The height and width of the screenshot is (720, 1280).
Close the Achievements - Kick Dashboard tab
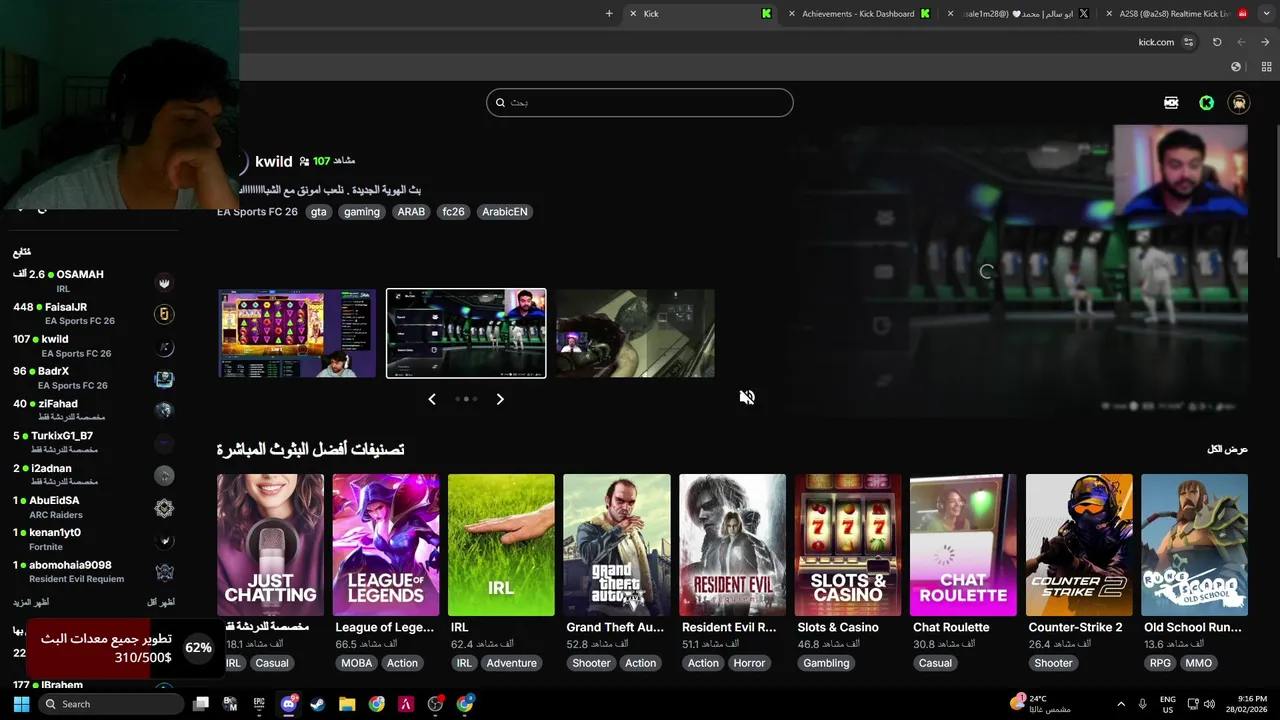pos(792,14)
